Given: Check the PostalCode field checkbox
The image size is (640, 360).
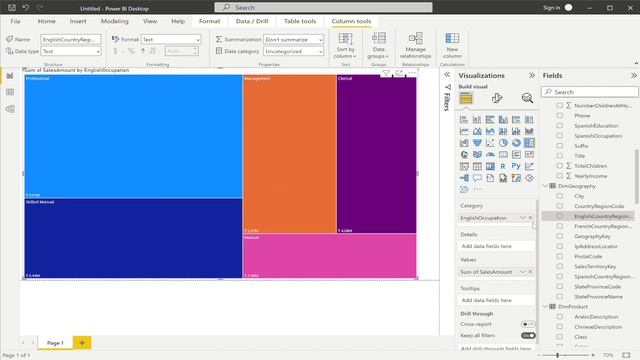Looking at the screenshot, I should coord(560,256).
